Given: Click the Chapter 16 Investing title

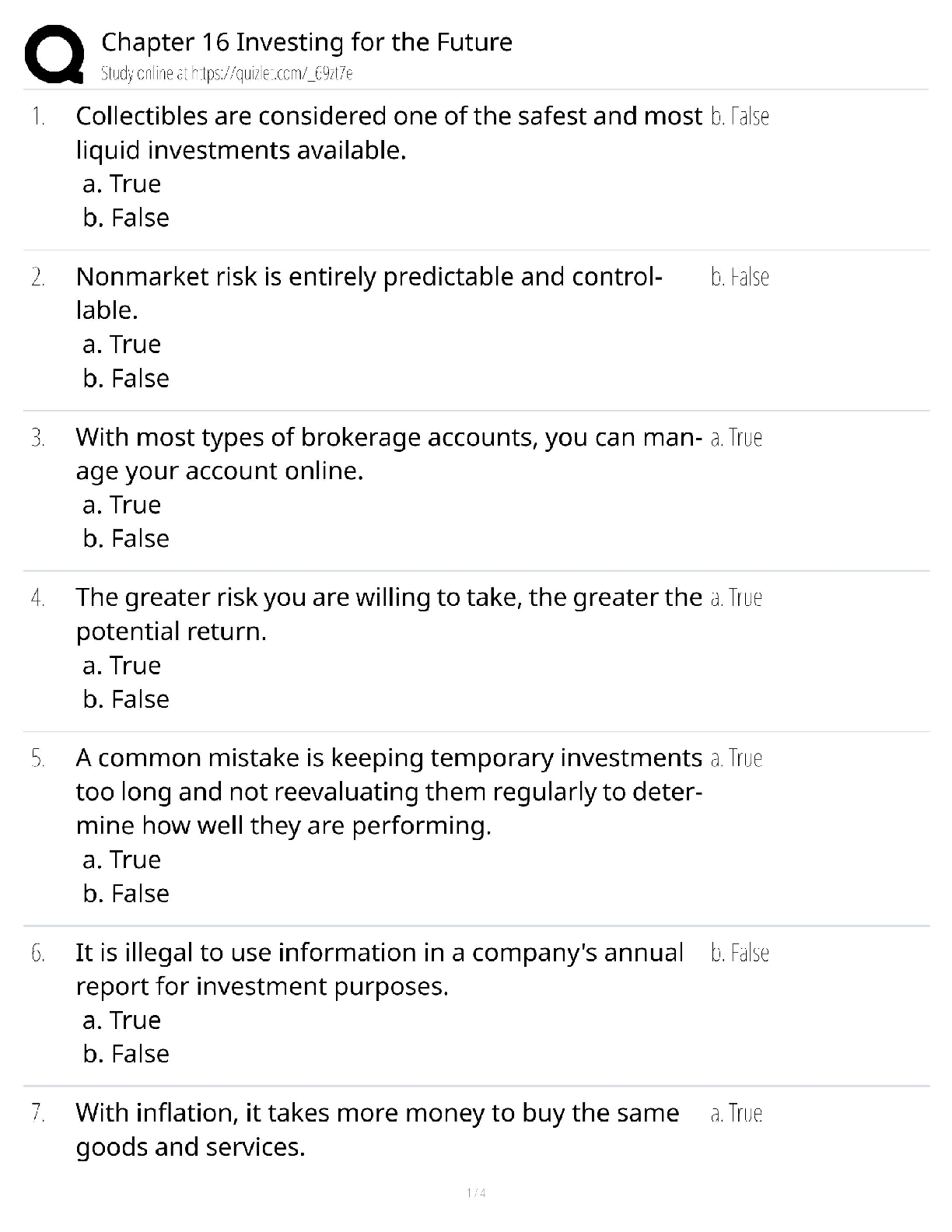Looking at the screenshot, I should pos(306,42).
